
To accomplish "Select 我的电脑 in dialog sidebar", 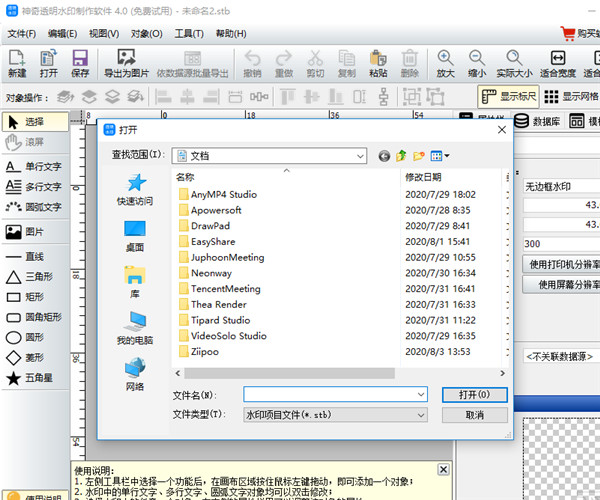I will 135,329.
